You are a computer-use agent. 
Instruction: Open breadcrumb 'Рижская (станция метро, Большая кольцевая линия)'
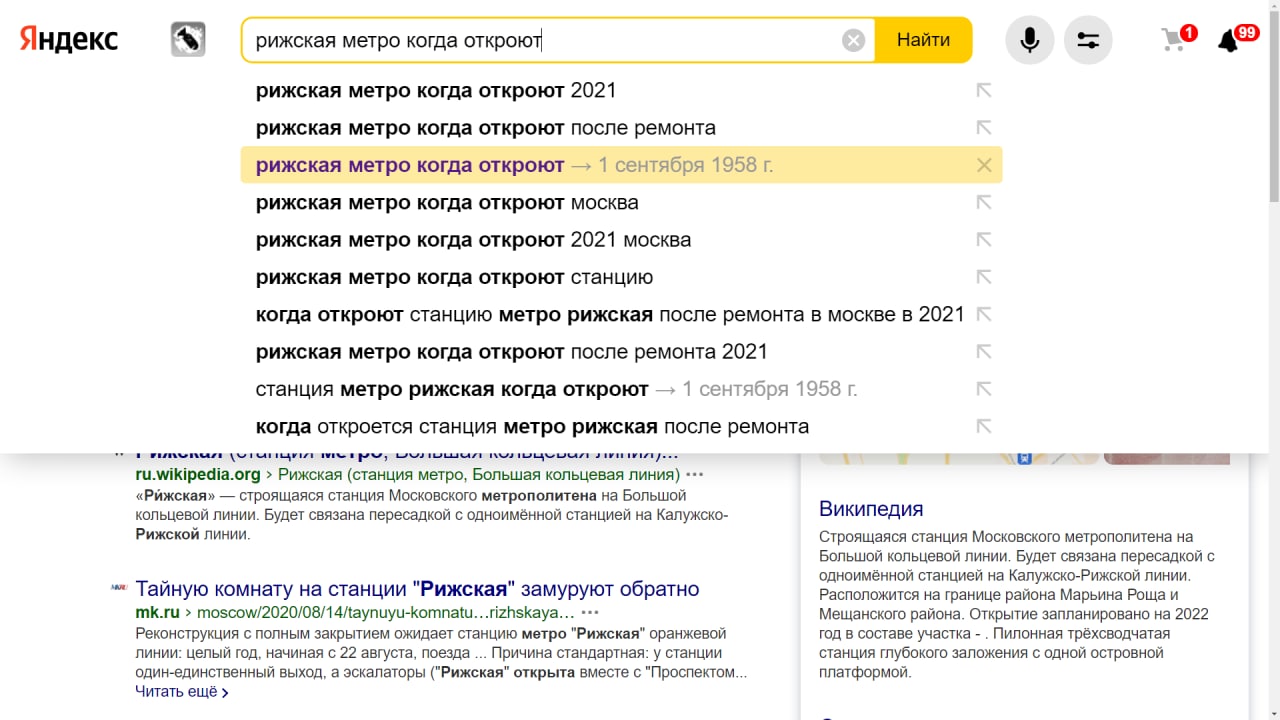[x=479, y=475]
